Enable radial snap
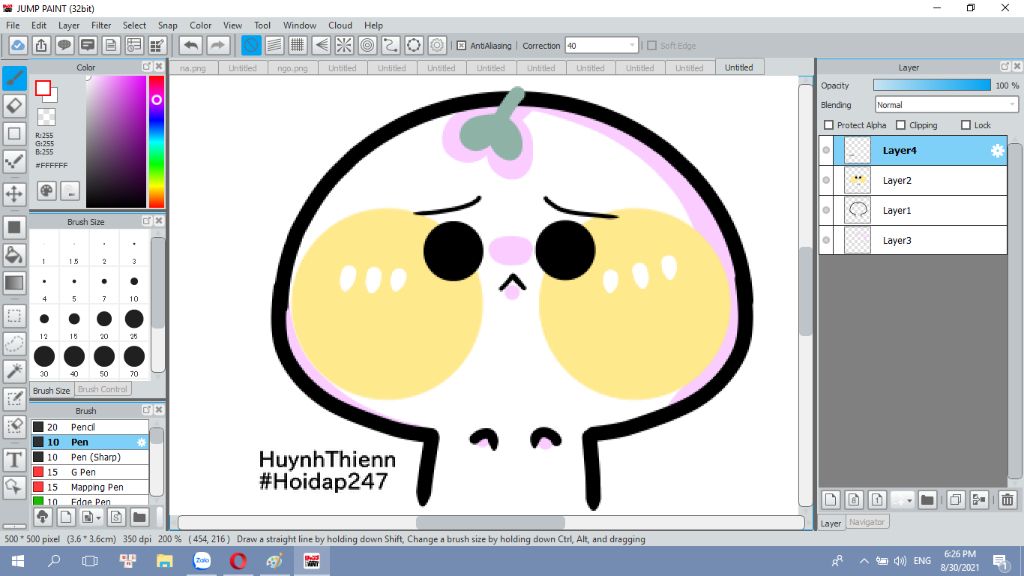Image resolution: width=1024 pixels, height=576 pixels. (344, 45)
